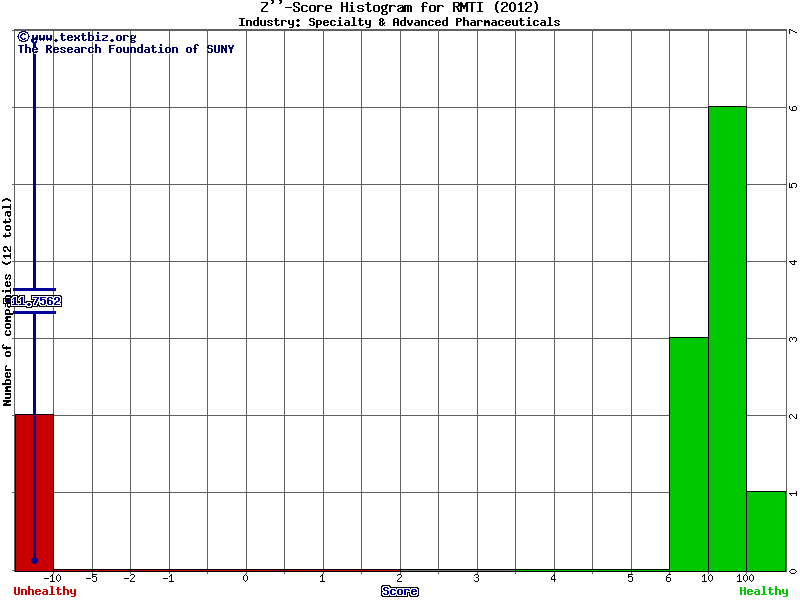Click the x-axis tick label '-1'

click(168, 578)
